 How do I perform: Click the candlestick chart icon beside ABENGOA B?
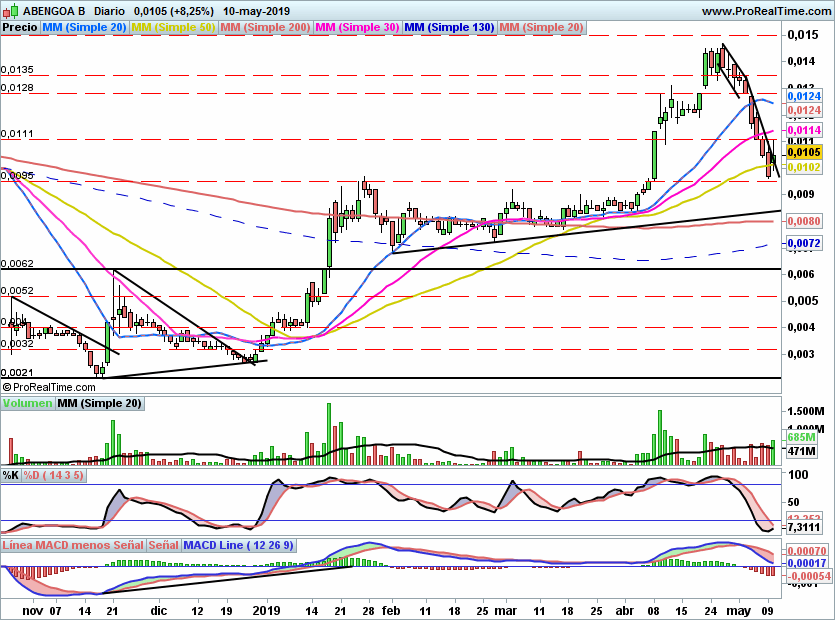tap(11, 11)
